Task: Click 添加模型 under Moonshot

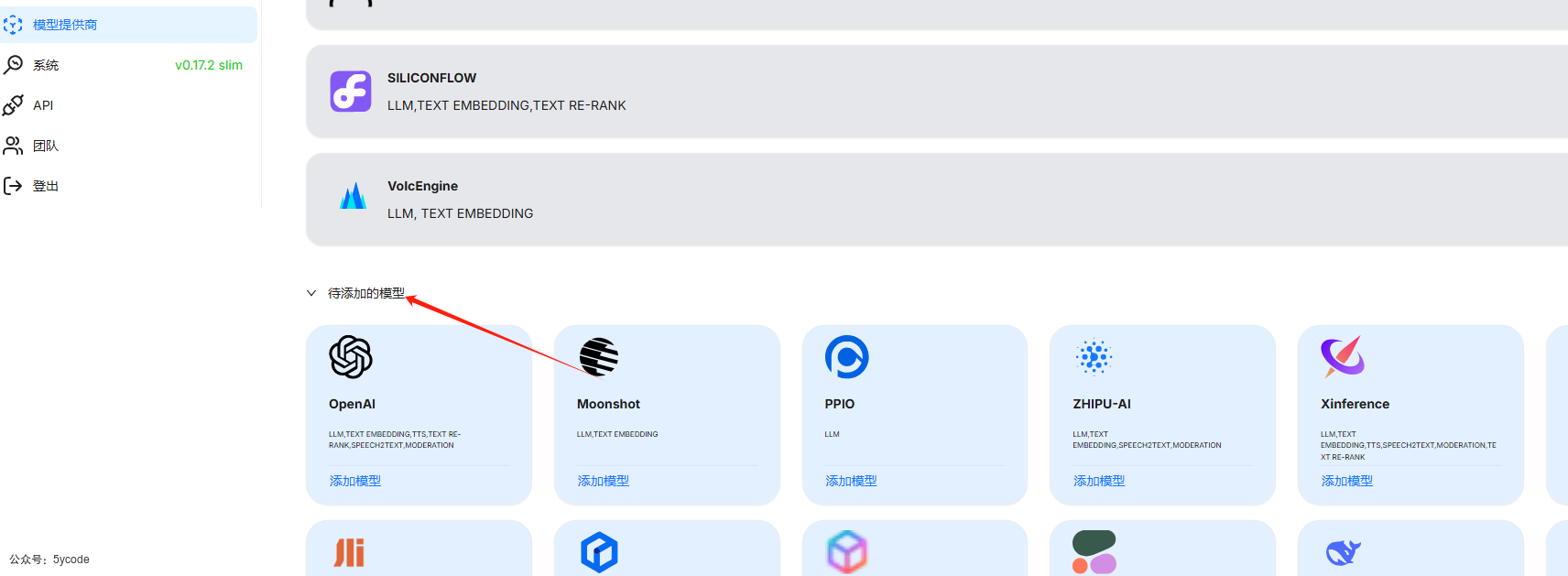Action: pyautogui.click(x=604, y=481)
